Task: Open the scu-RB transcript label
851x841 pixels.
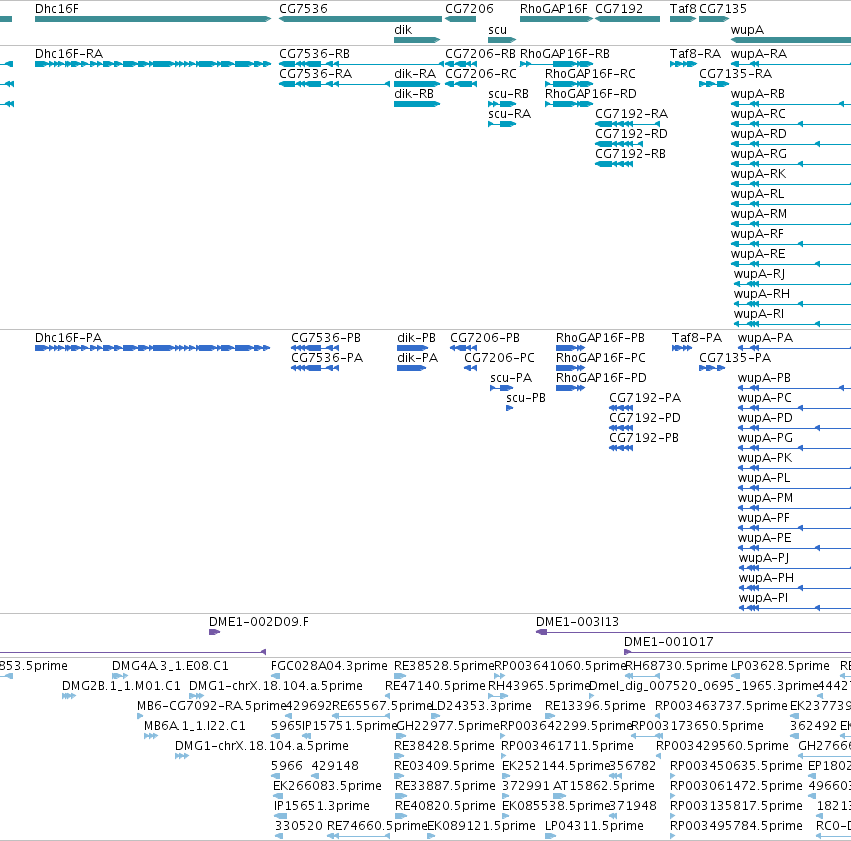Action: pos(508,94)
